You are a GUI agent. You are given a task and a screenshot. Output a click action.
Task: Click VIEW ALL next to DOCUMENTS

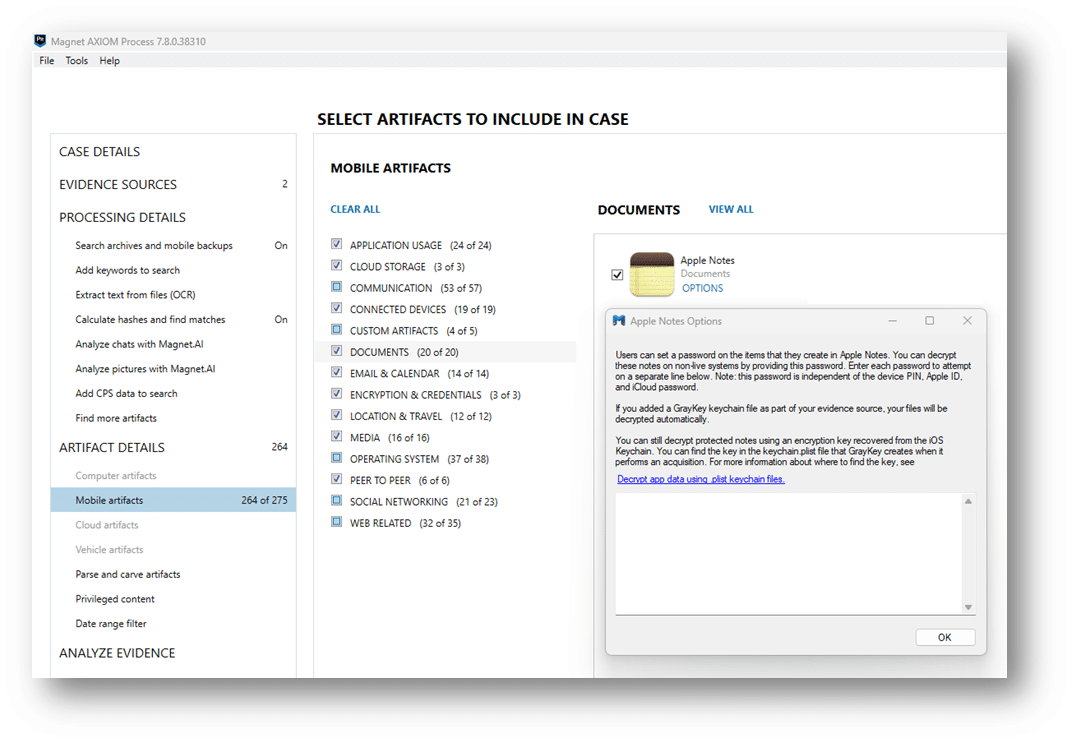pyautogui.click(x=731, y=209)
